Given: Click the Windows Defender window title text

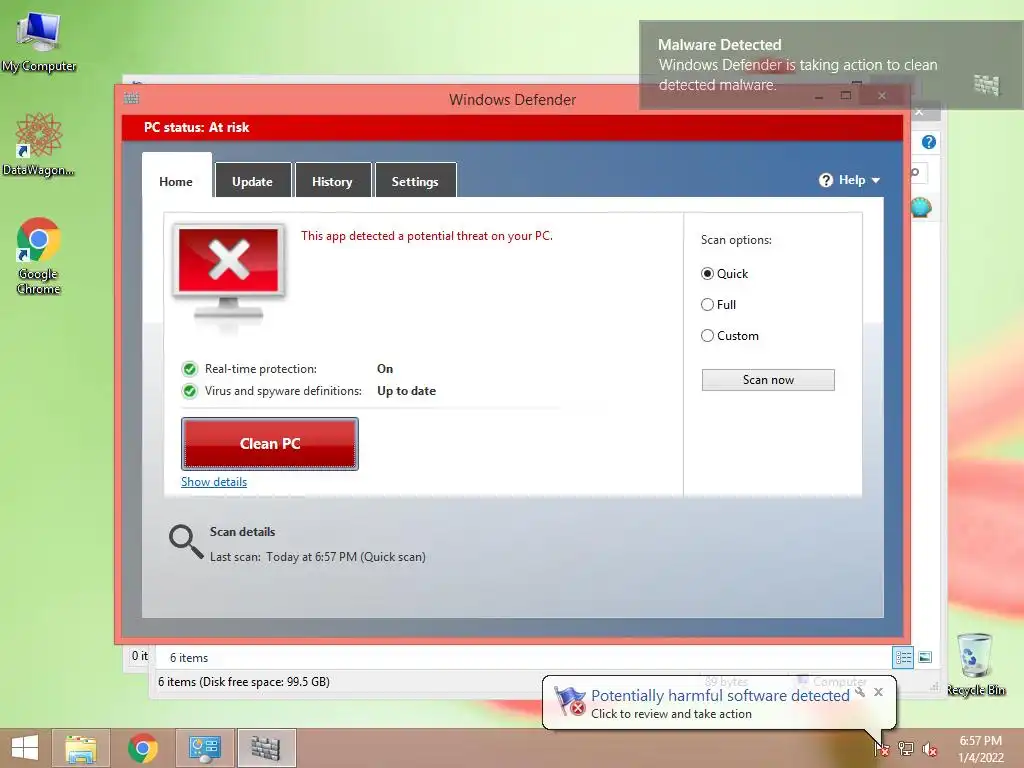Looking at the screenshot, I should click(x=513, y=100).
